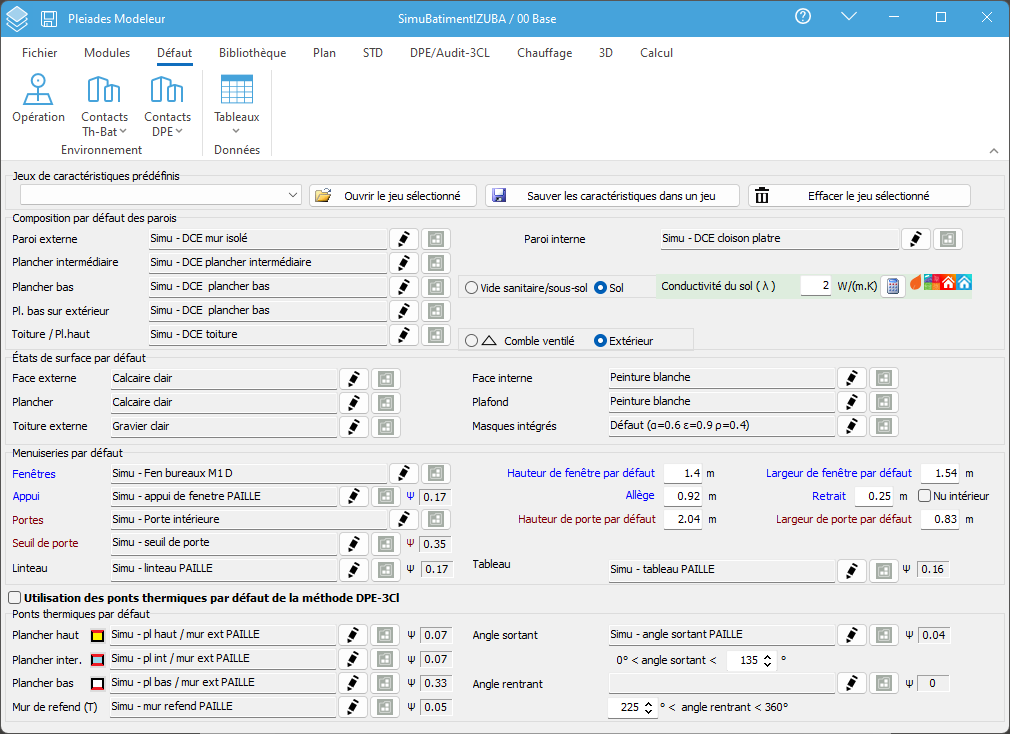Select Extérieur roof radio option
The image size is (1010, 734).
pyautogui.click(x=600, y=341)
